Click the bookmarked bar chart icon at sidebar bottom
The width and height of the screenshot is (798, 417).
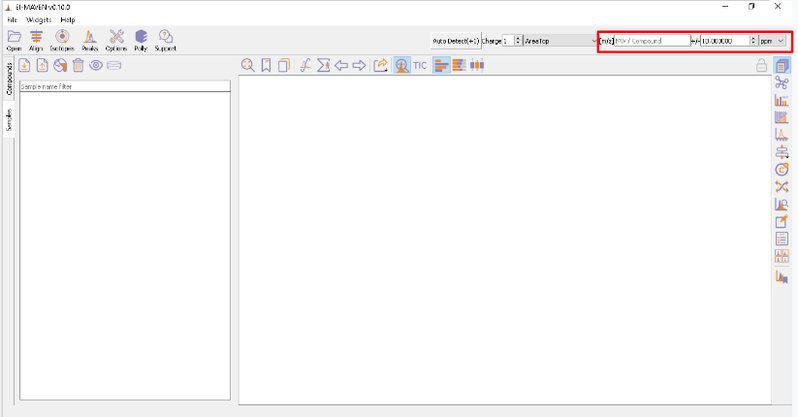(x=782, y=276)
